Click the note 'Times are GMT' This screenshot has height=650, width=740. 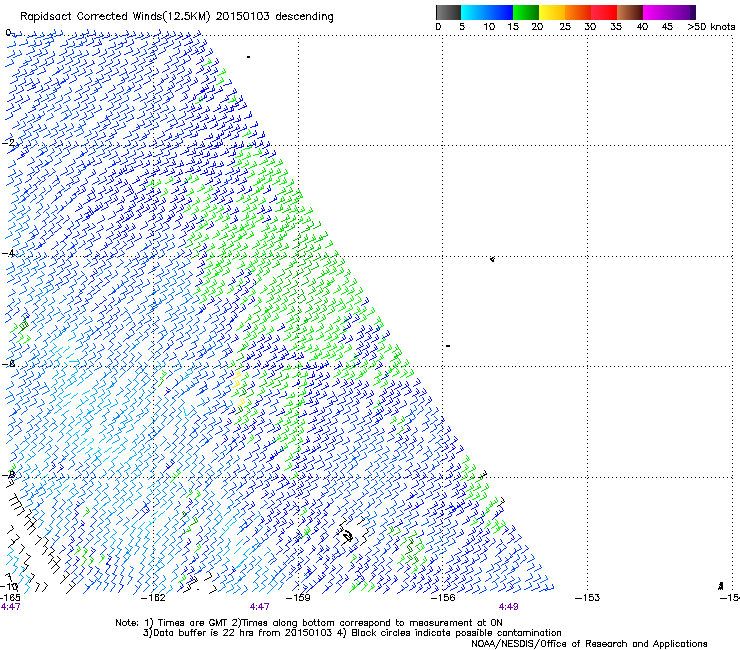pos(193,623)
